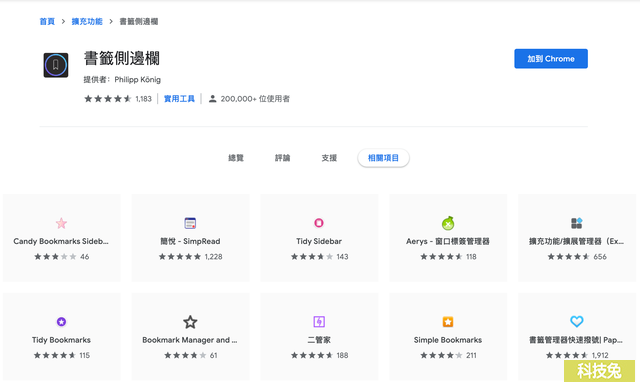Click the Tidy Sidebar title text
This screenshot has height=387, width=640.
[319, 241]
